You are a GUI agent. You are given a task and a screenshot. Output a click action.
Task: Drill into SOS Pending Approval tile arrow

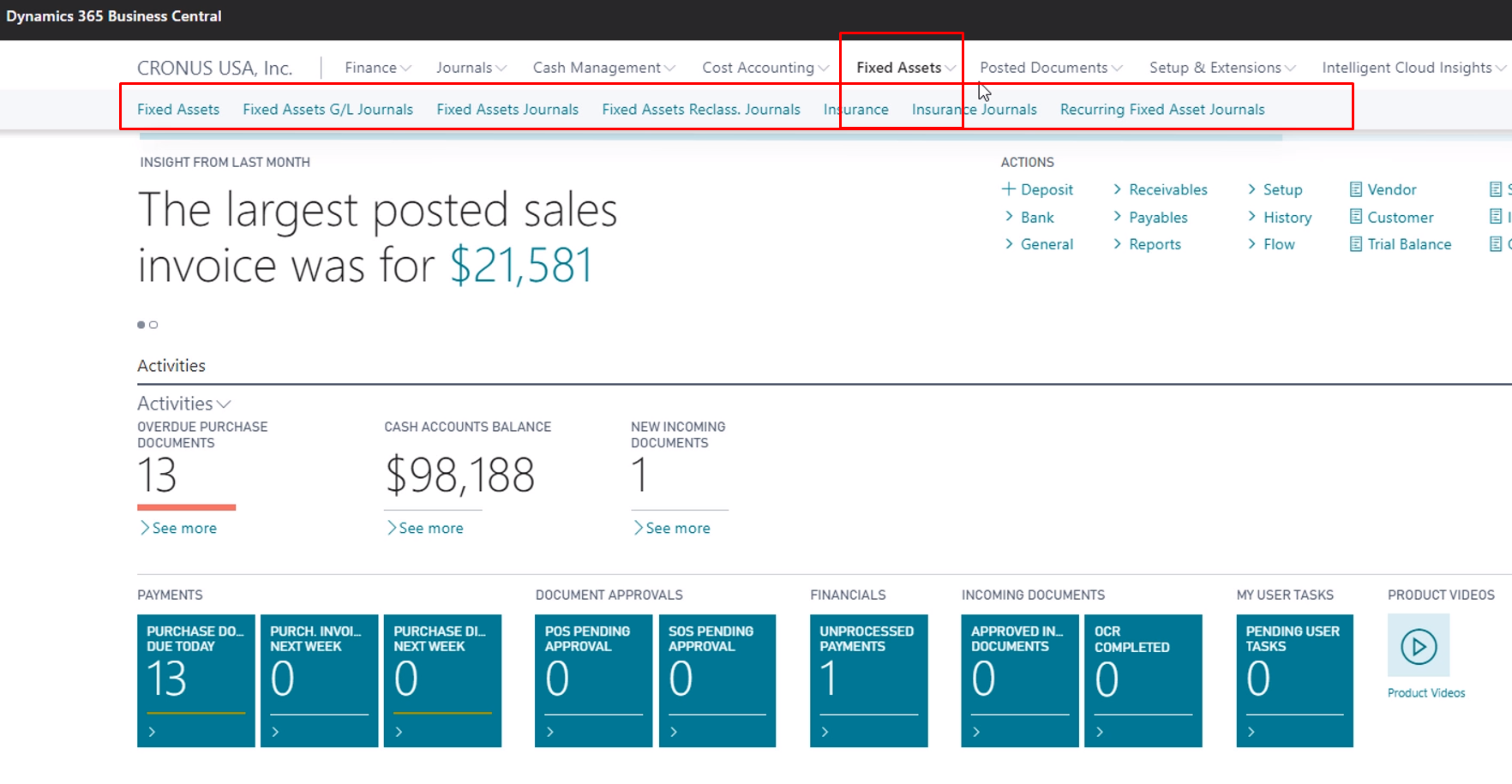(673, 731)
